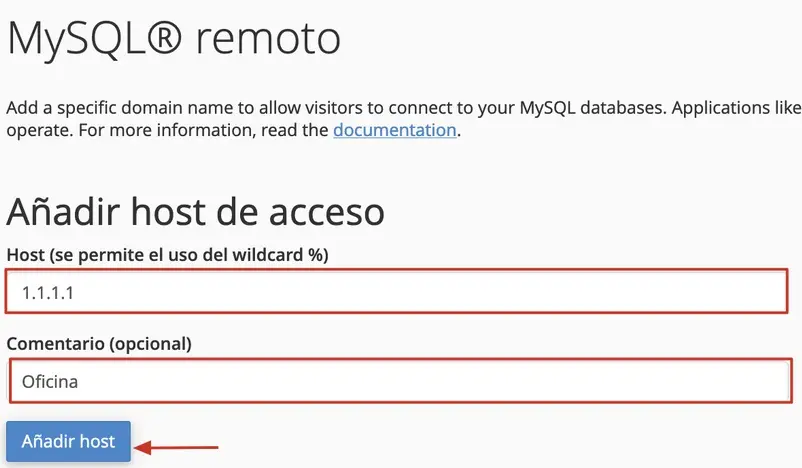Viewport: 802px width, 468px height.
Task: Click the empty right area of Host field
Action: [614, 292]
